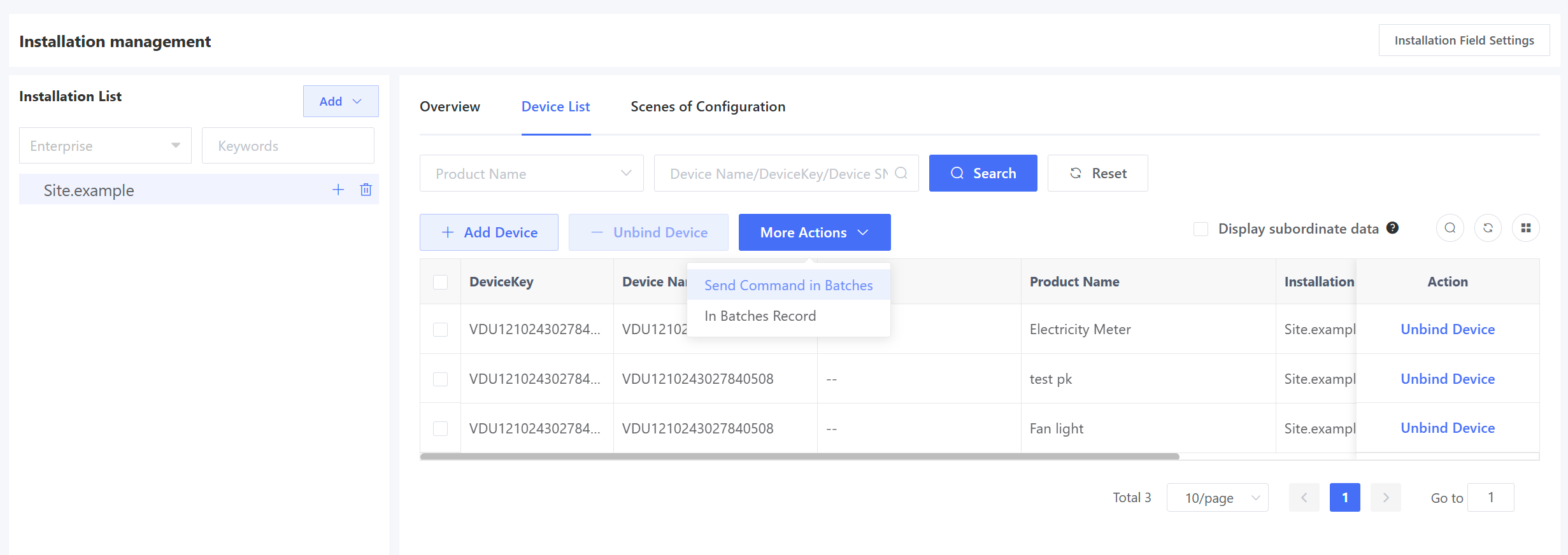Screen dimensions: 1568x555
Task: Click the plus icon beside Site.example
Action: pos(338,190)
